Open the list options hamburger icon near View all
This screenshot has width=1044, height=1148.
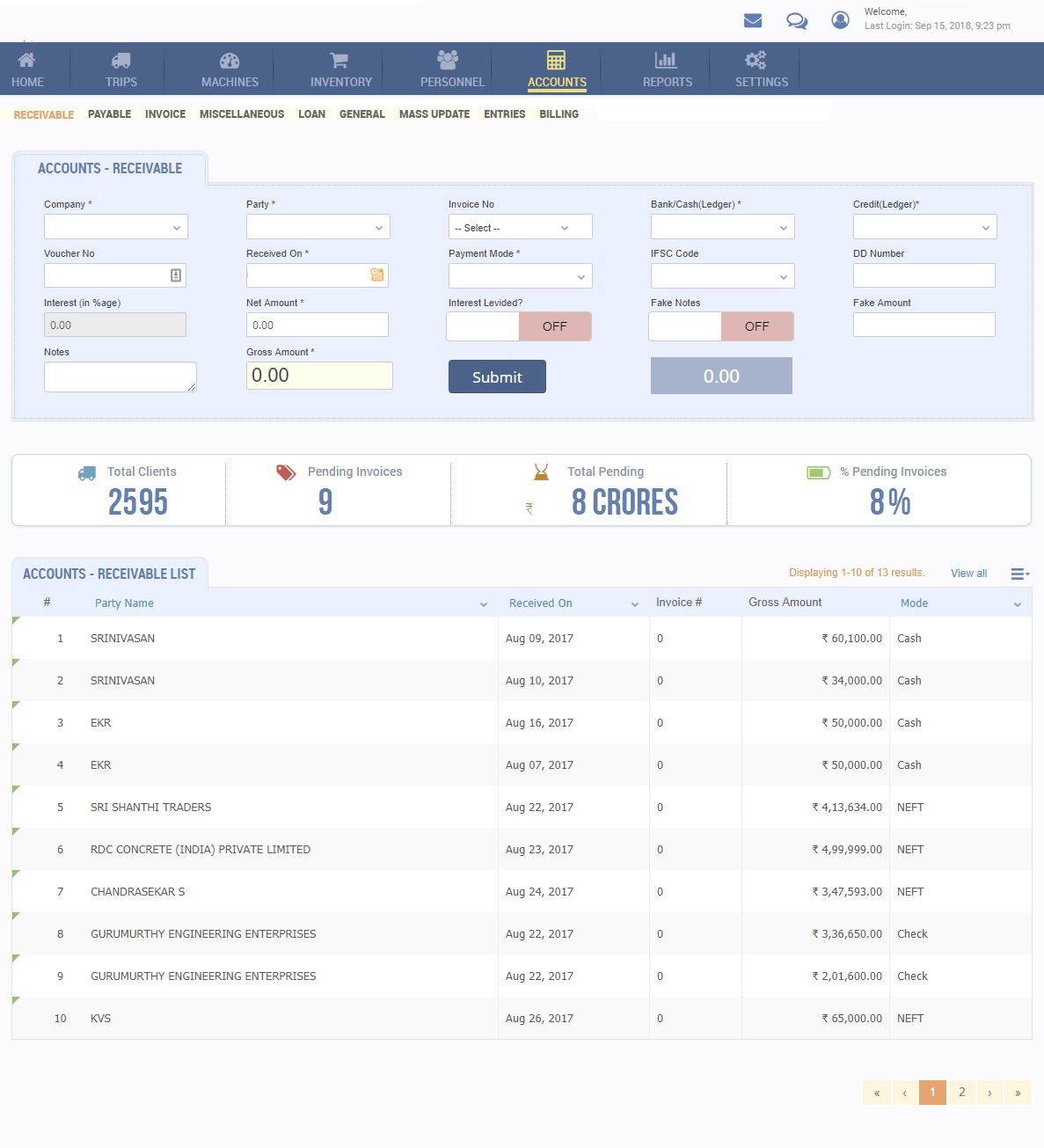point(1017,573)
